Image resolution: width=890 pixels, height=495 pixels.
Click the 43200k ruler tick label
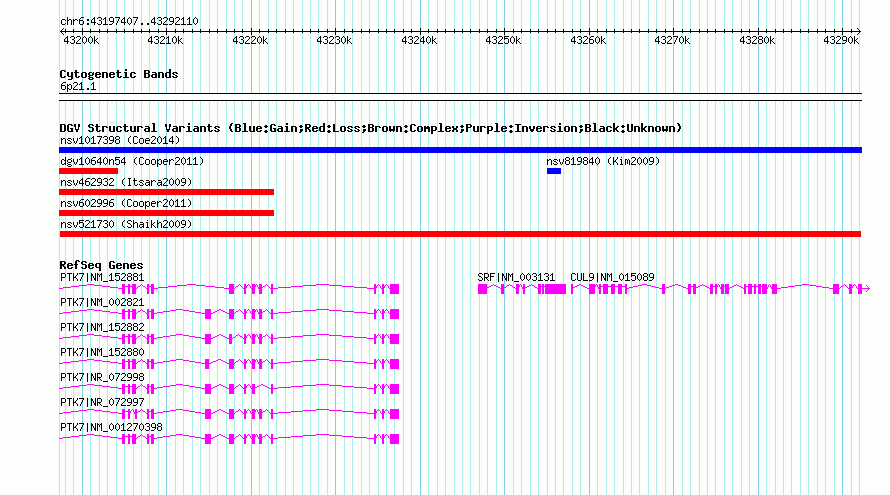(x=81, y=40)
